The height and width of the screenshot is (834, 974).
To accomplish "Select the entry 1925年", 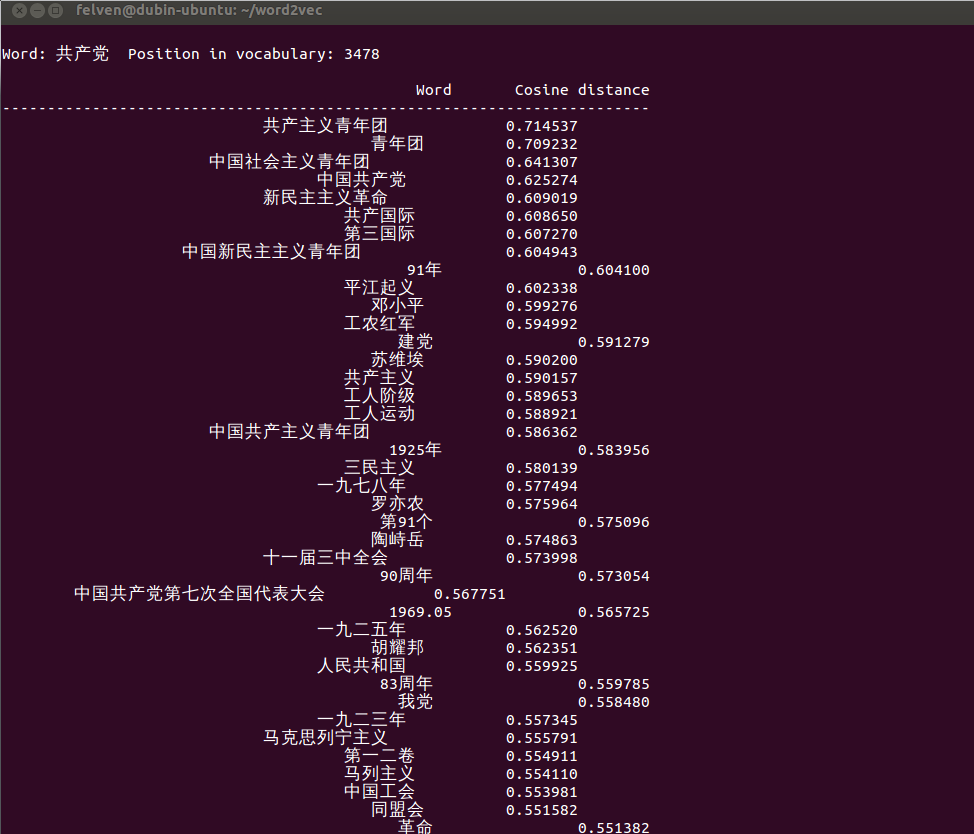I will coord(415,450).
